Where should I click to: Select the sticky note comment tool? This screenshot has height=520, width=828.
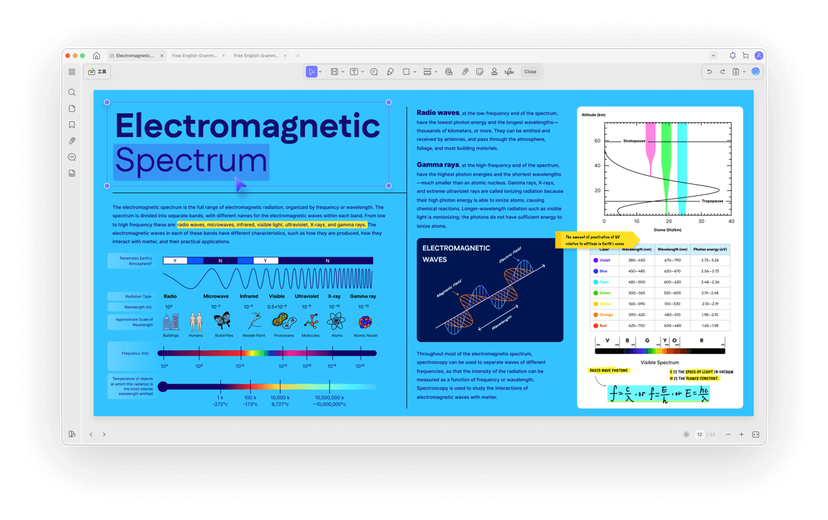click(x=374, y=72)
